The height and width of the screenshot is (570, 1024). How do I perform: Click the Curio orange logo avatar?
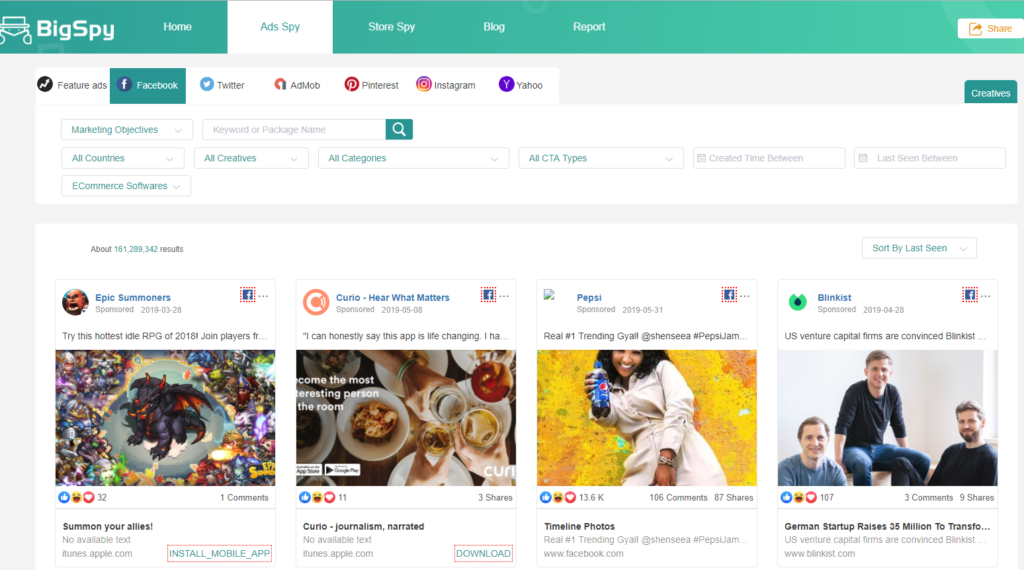click(316, 302)
